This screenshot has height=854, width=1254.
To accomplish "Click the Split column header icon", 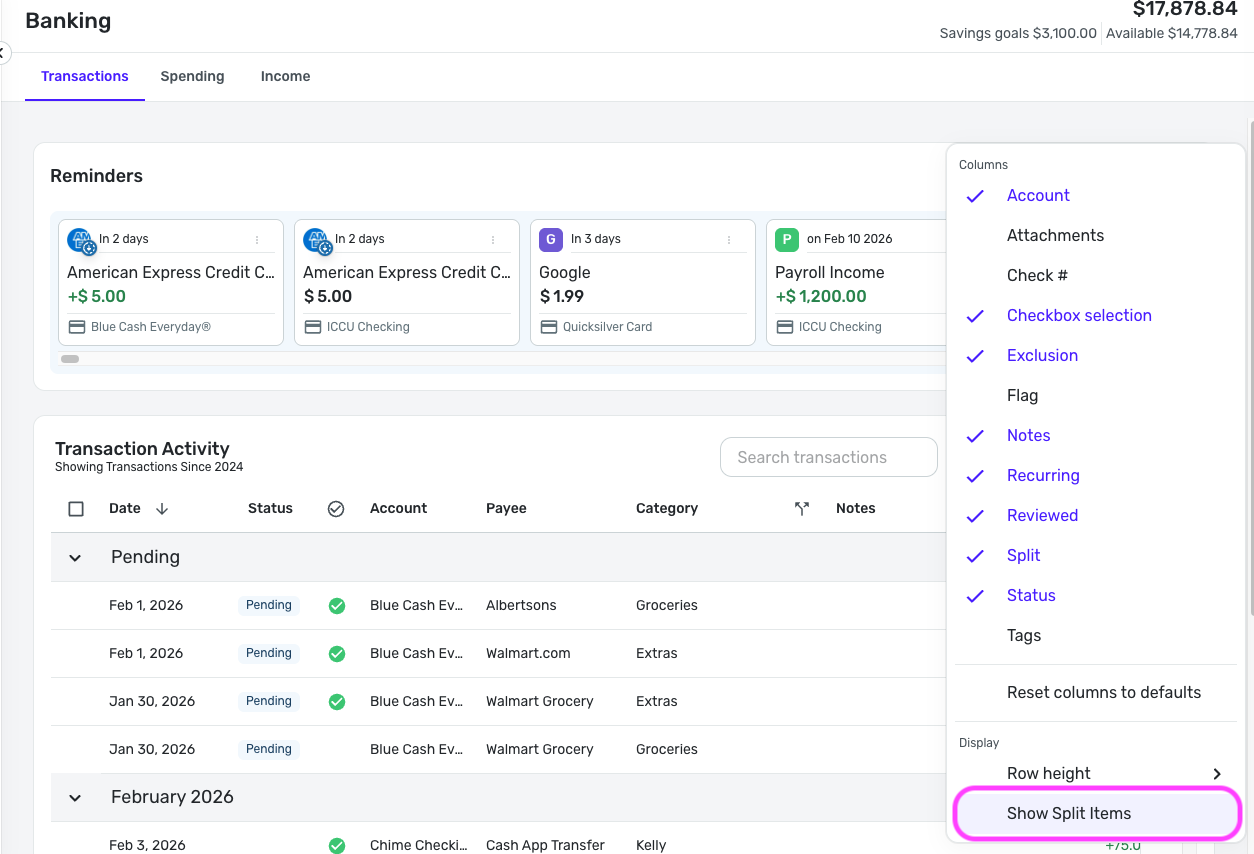I will pos(801,509).
